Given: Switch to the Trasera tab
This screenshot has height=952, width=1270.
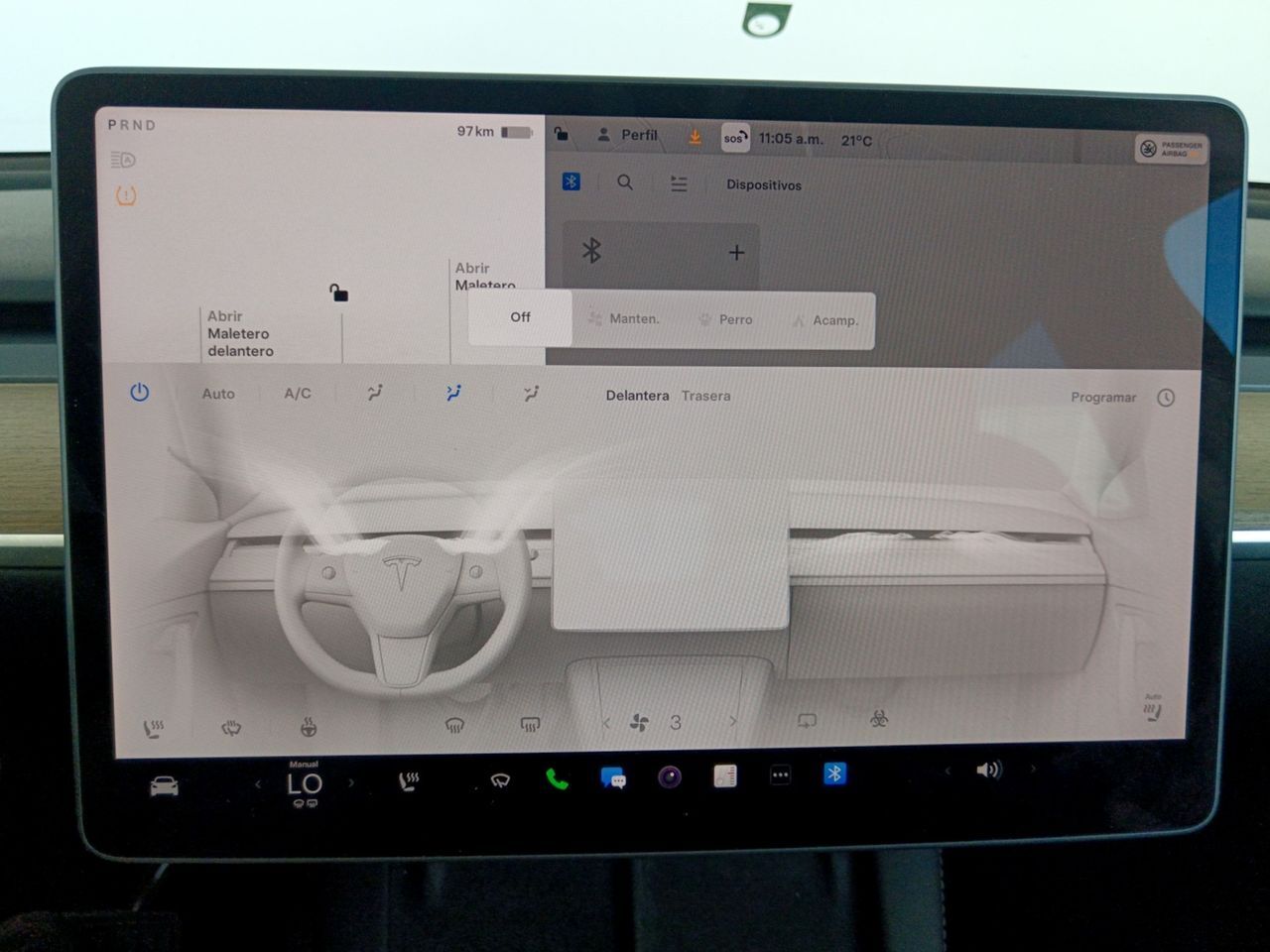Looking at the screenshot, I should tap(705, 396).
